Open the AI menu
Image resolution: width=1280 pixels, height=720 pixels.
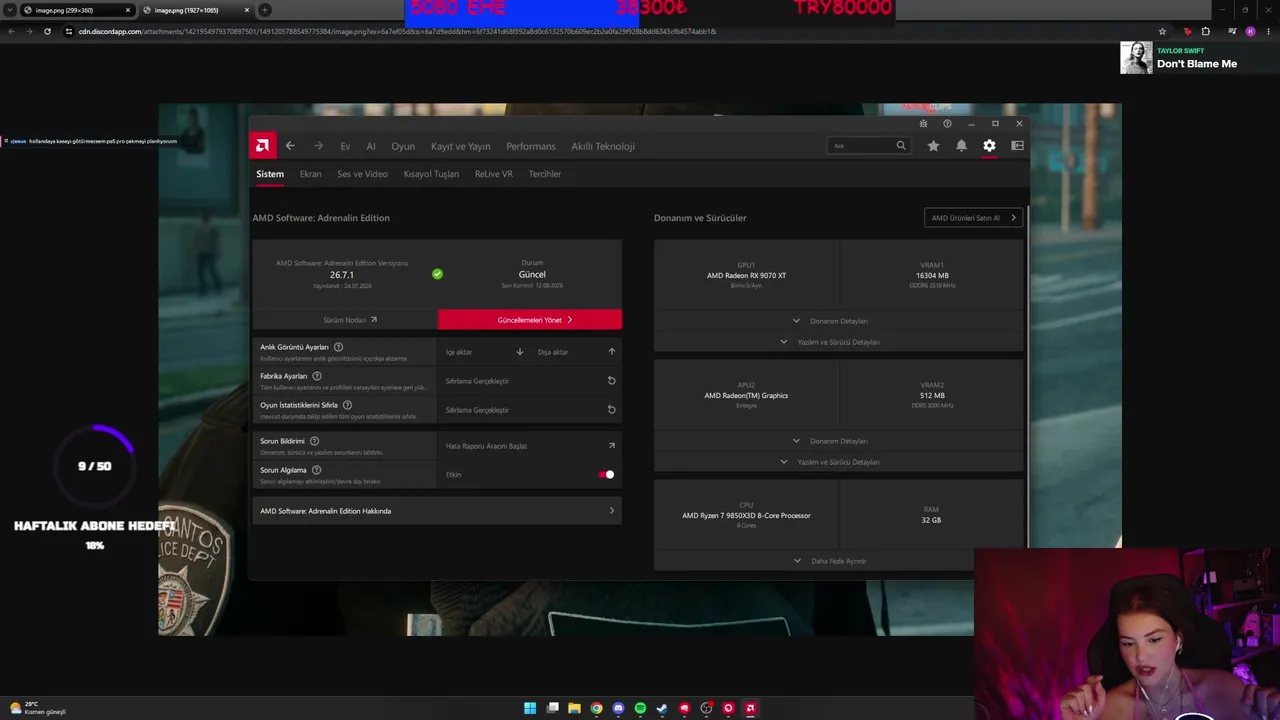[x=371, y=146]
